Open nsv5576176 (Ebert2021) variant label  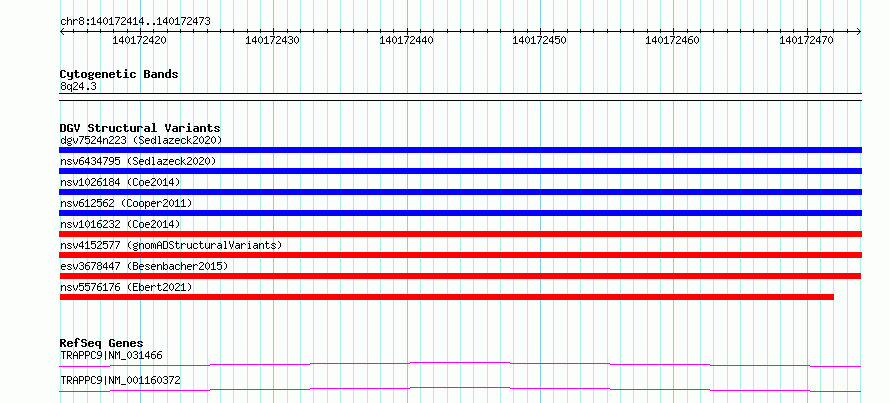pyautogui.click(x=126, y=287)
